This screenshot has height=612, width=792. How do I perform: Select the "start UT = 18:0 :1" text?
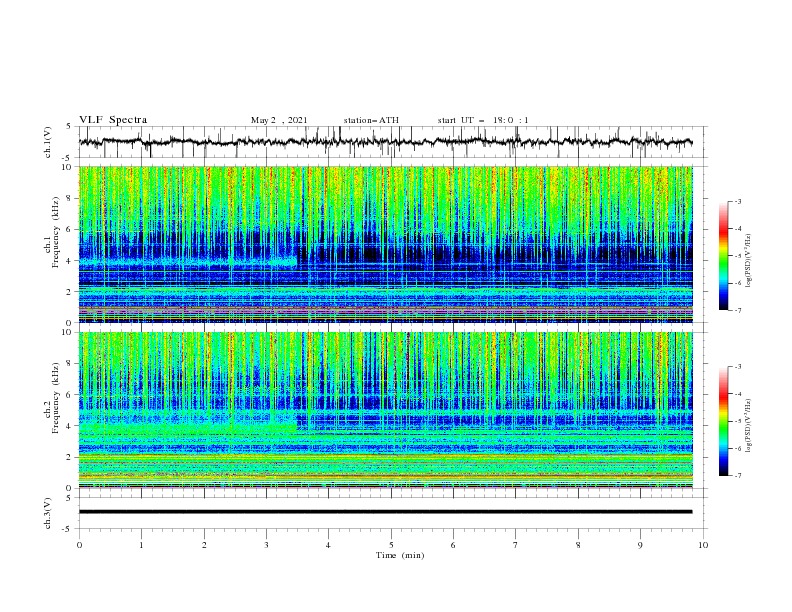click(483, 120)
